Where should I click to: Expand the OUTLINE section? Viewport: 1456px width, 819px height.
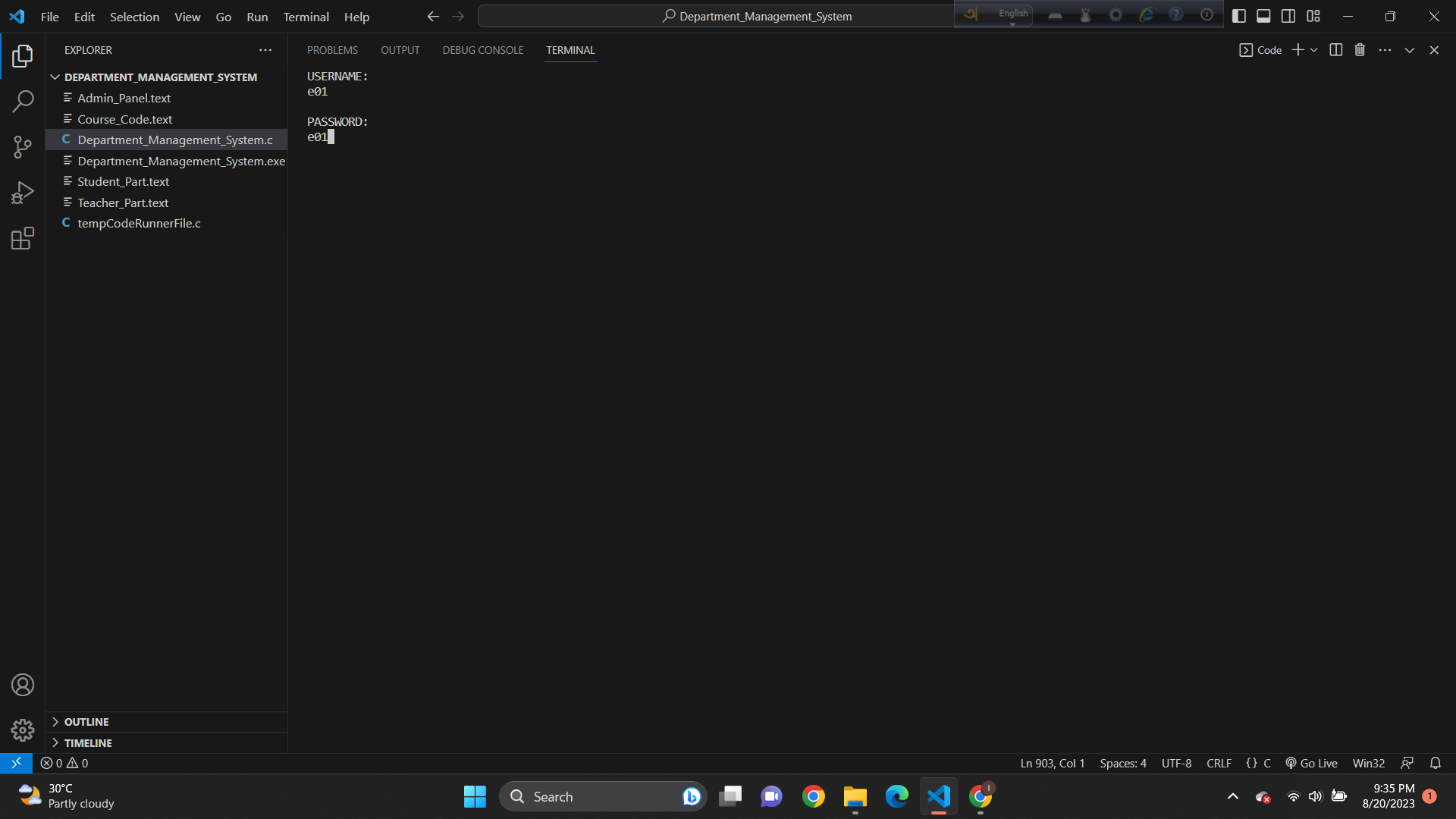[x=86, y=722]
